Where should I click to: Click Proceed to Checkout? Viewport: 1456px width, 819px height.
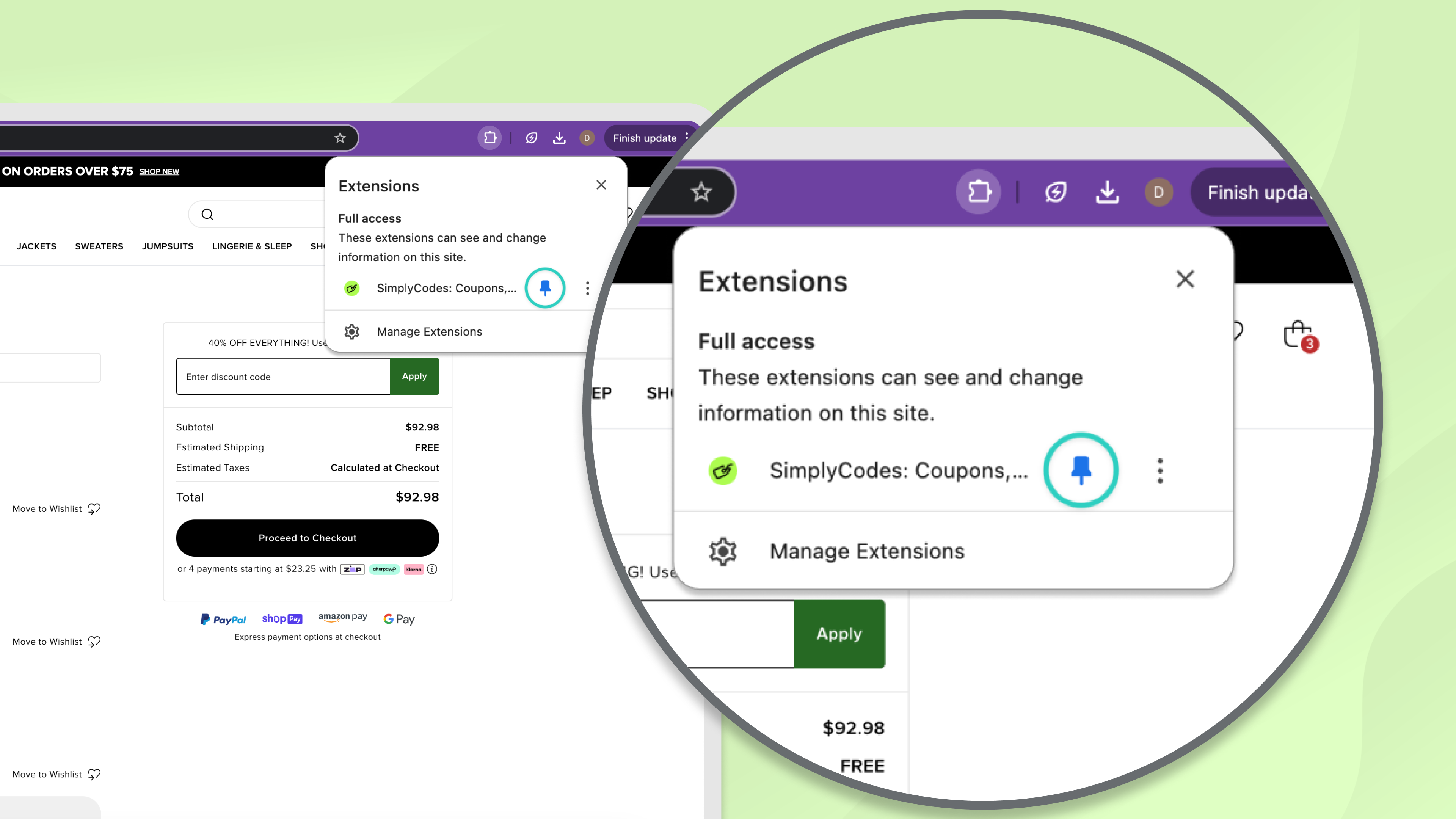tap(308, 538)
